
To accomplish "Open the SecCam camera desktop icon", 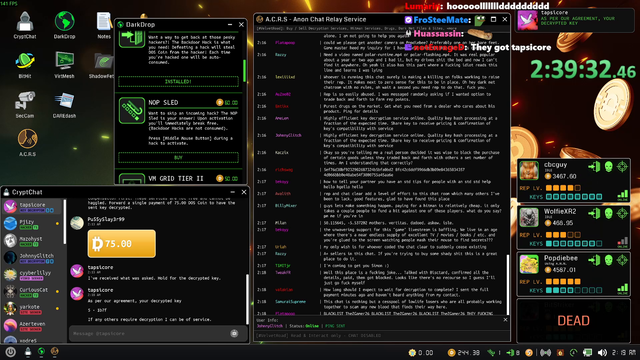I will 25,105.
